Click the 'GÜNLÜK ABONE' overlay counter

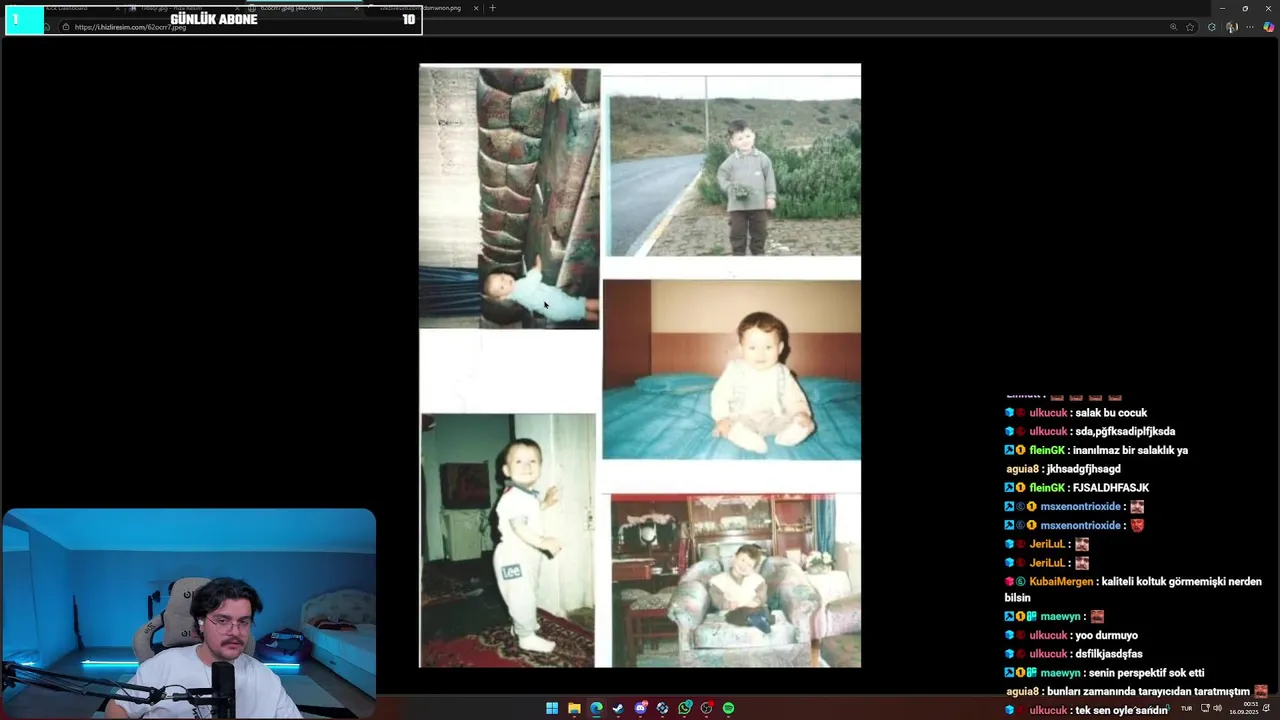tap(213, 19)
